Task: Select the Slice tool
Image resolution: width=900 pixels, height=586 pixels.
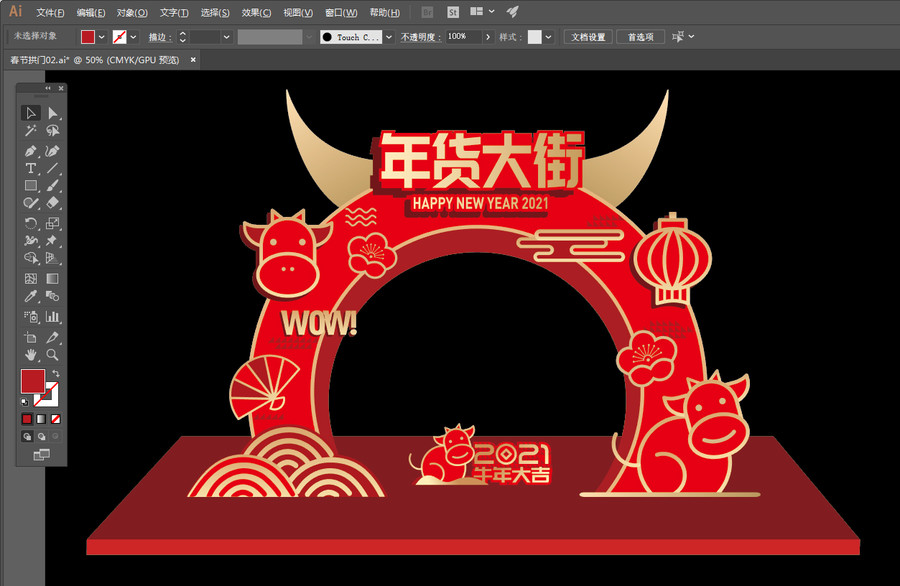Action: tap(52, 337)
